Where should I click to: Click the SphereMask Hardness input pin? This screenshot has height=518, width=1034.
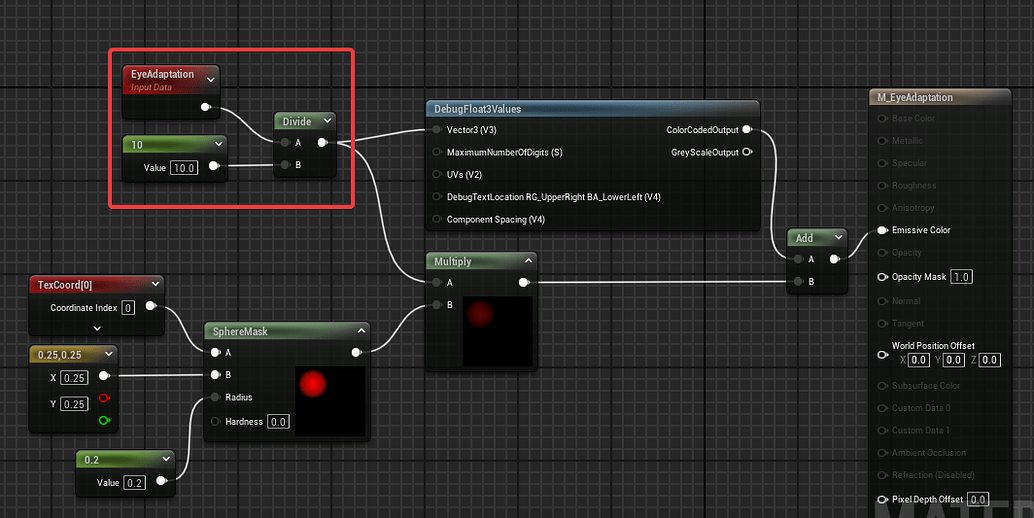(x=215, y=422)
